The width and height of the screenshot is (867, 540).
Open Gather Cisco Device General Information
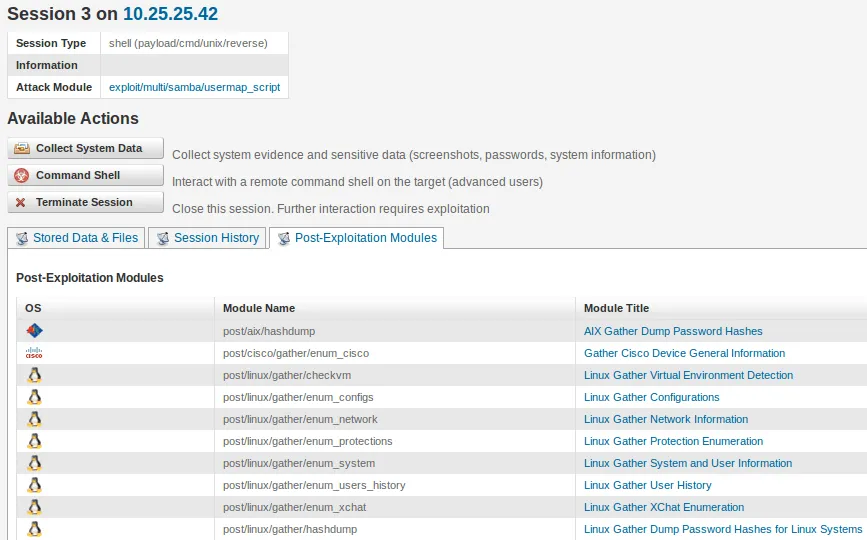(x=684, y=353)
